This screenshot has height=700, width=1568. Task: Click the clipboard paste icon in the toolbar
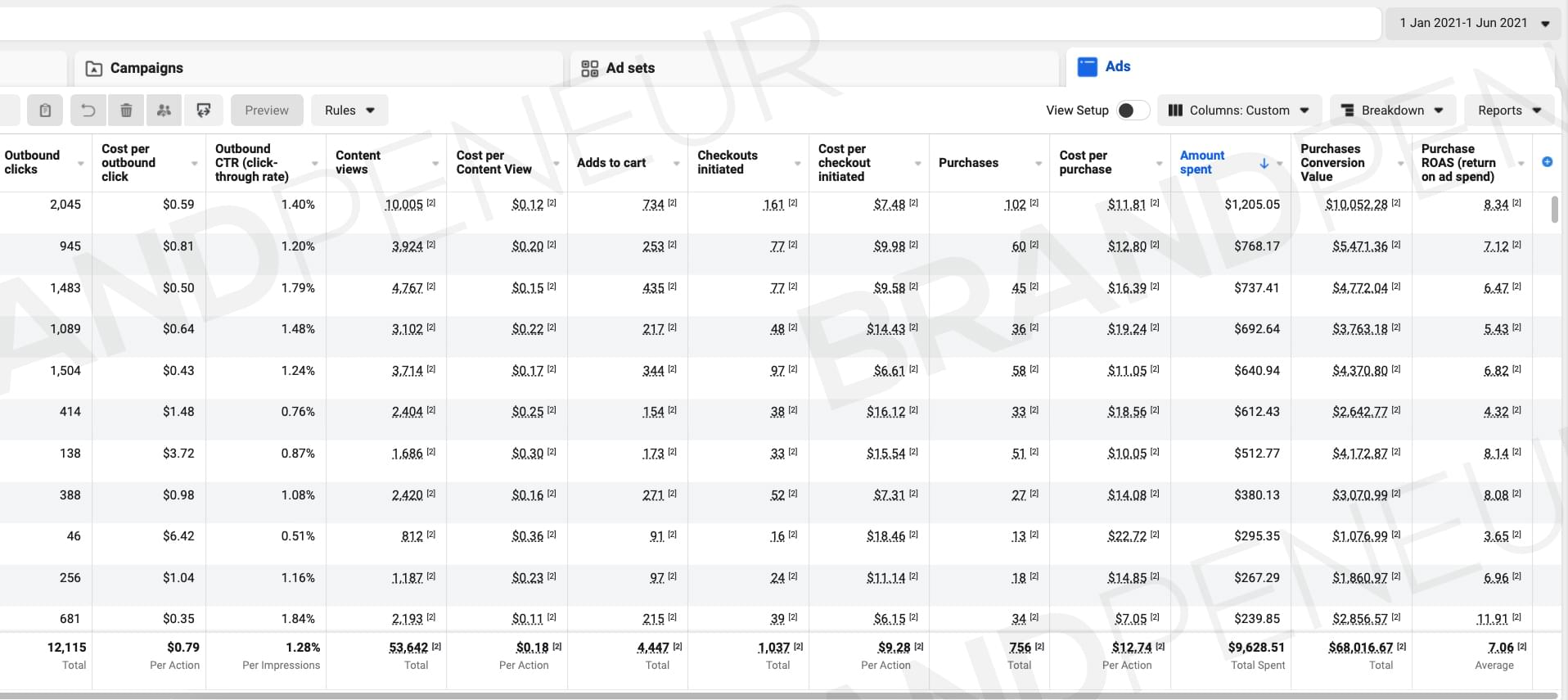pos(45,111)
